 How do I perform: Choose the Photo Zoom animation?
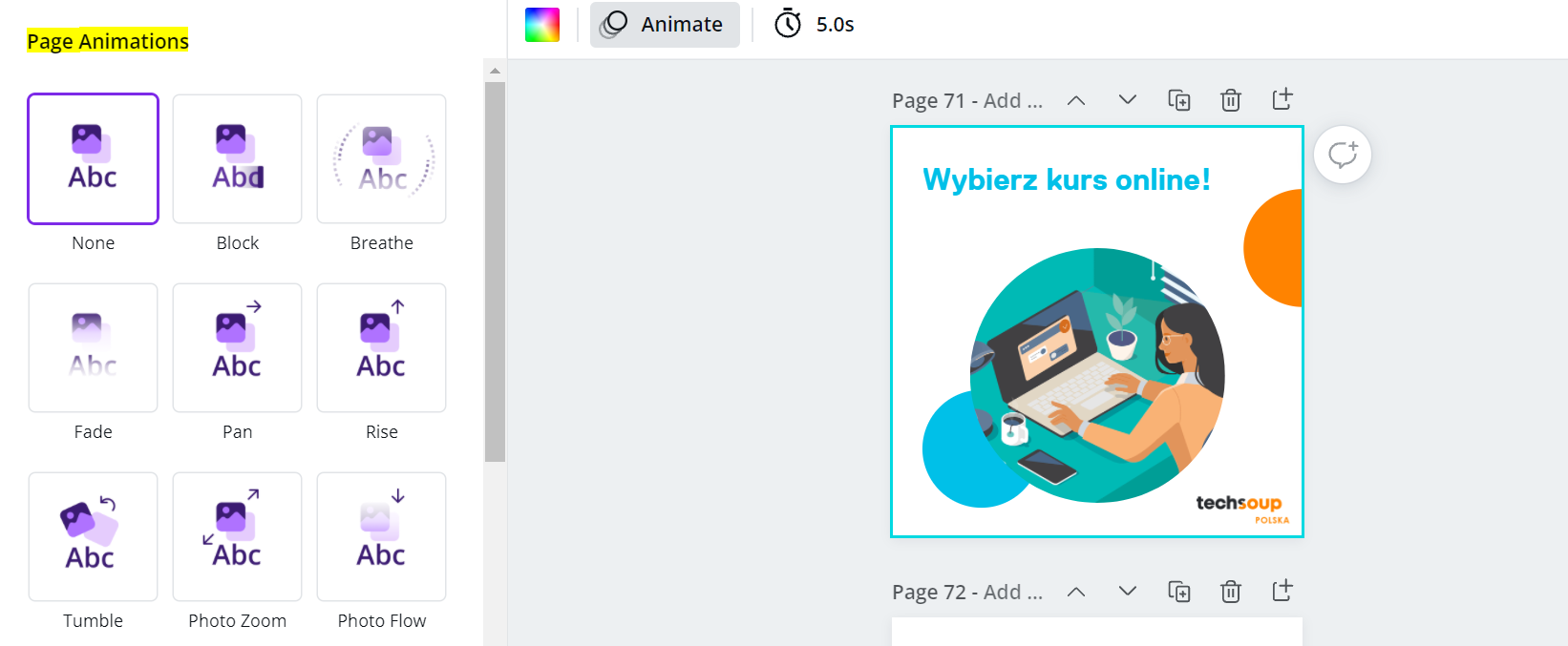point(237,536)
